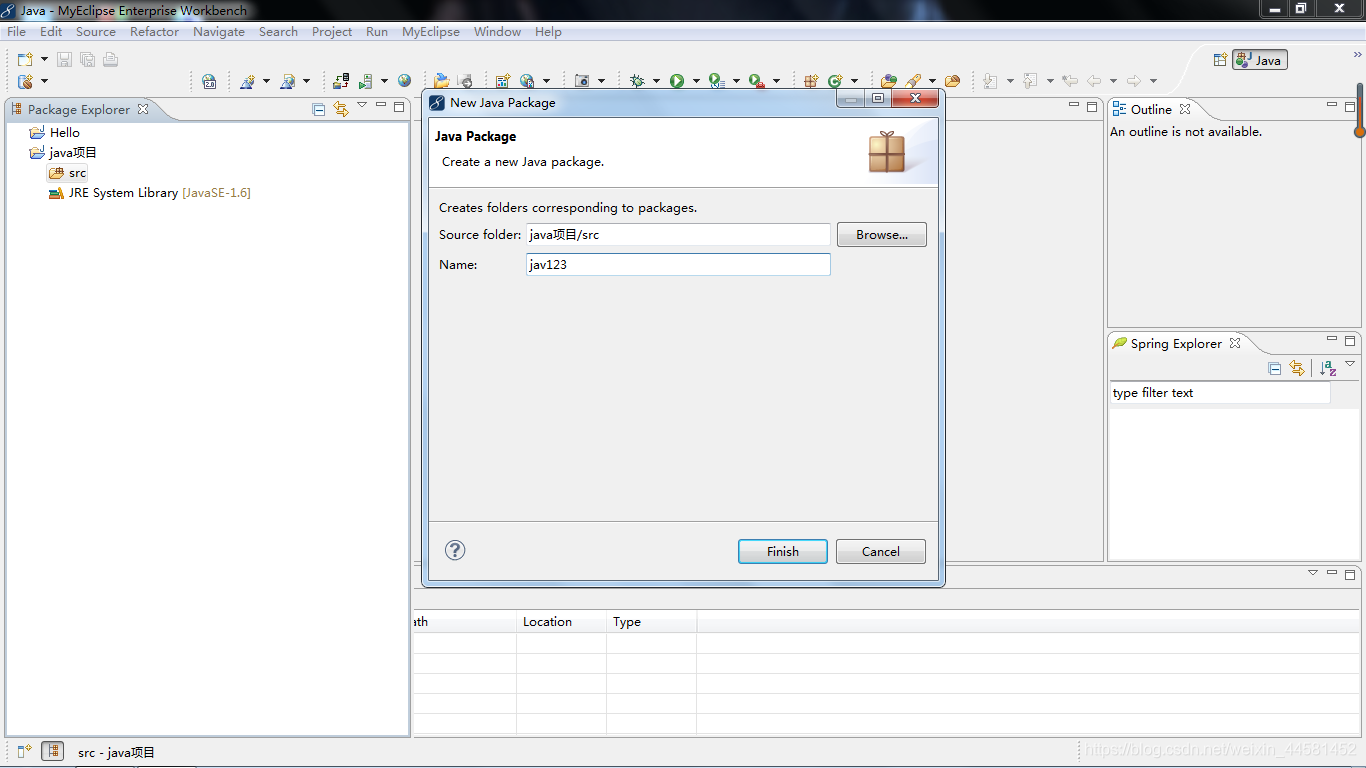
Task: Click the Open Type toolbar icon
Action: (889, 81)
